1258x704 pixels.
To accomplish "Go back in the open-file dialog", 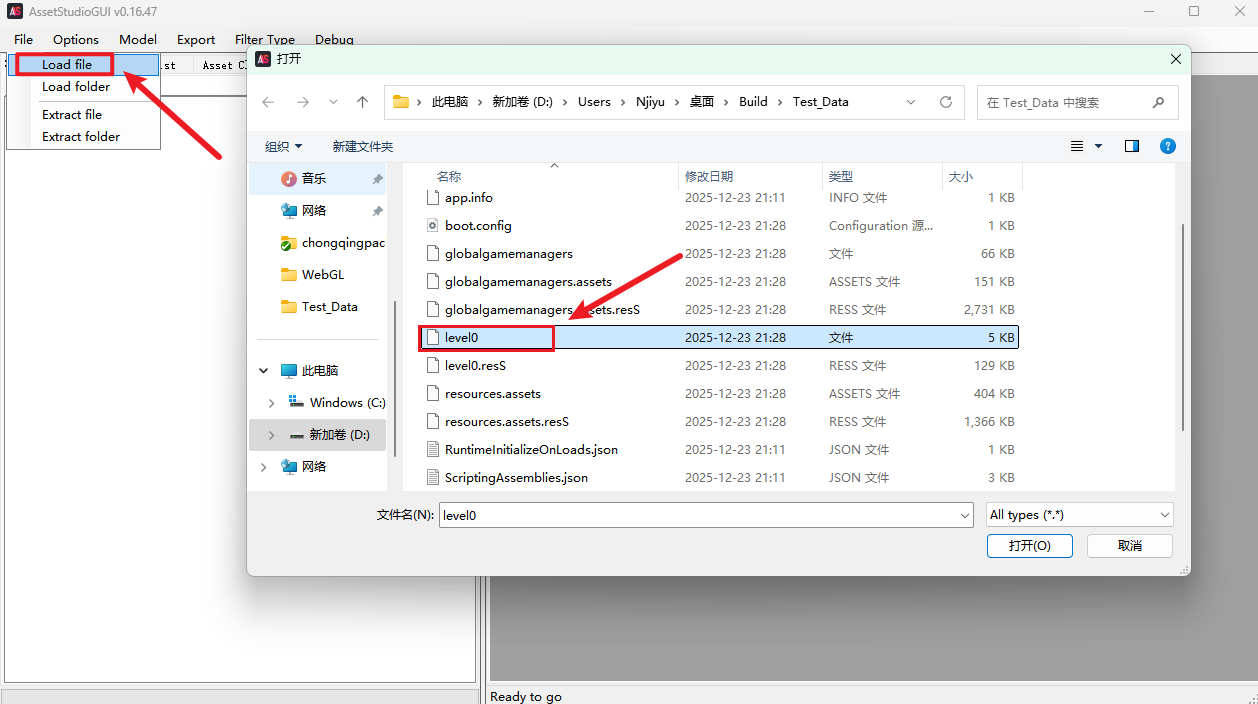I will [268, 102].
